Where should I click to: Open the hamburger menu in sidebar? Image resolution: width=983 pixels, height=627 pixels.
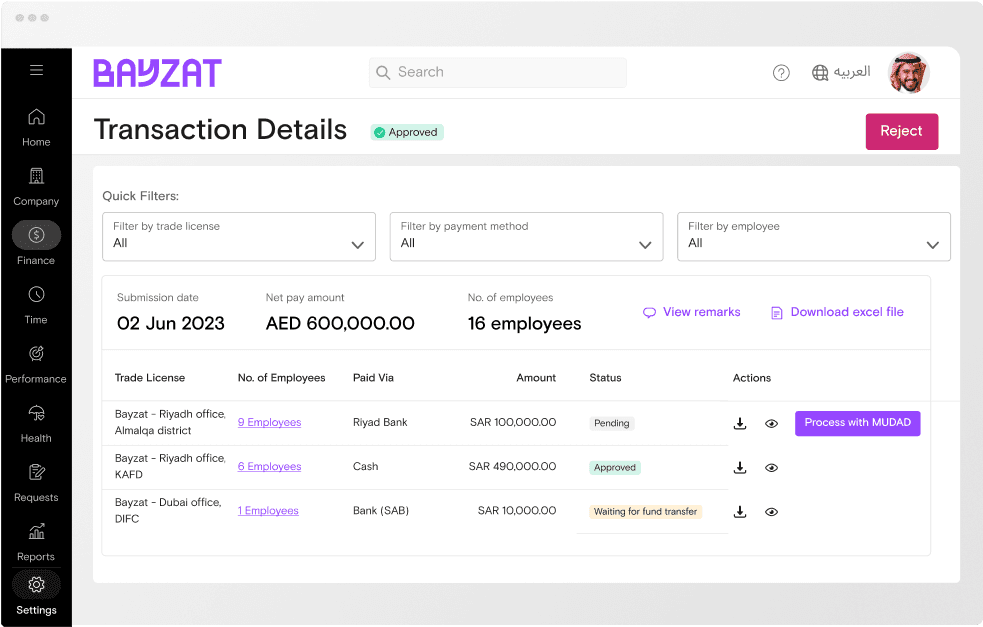(x=36, y=70)
